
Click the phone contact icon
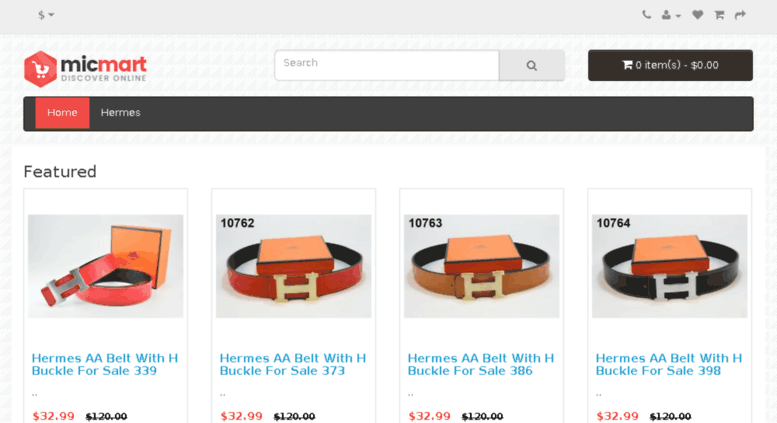point(646,15)
